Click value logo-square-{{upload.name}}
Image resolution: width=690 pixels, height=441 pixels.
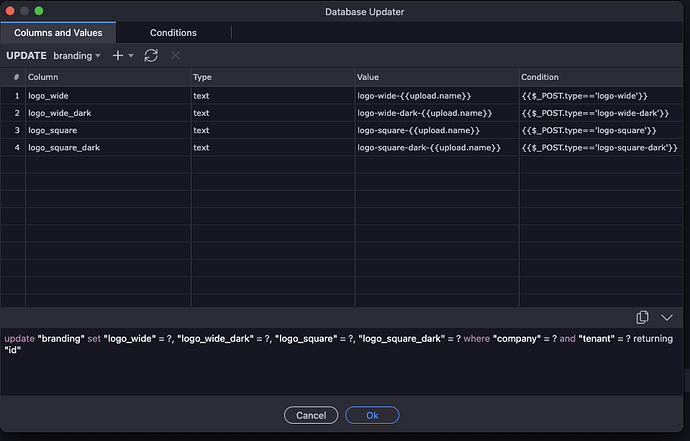pyautogui.click(x=437, y=130)
